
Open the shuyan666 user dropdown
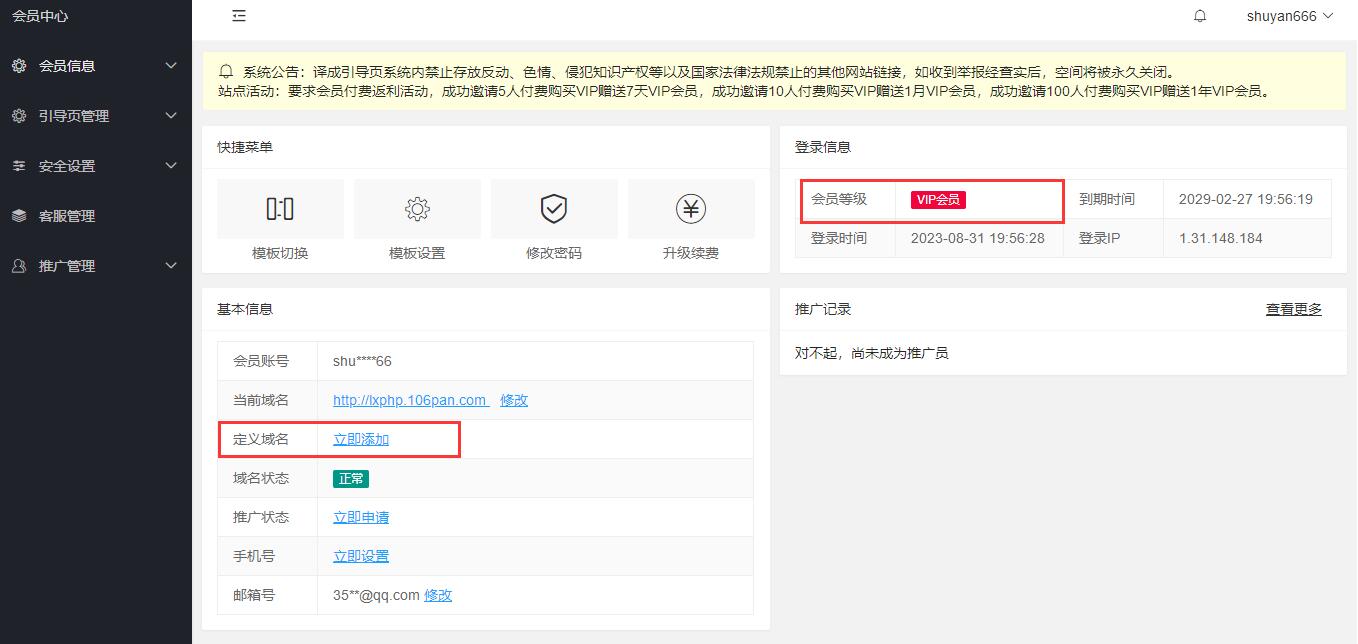tap(1289, 16)
